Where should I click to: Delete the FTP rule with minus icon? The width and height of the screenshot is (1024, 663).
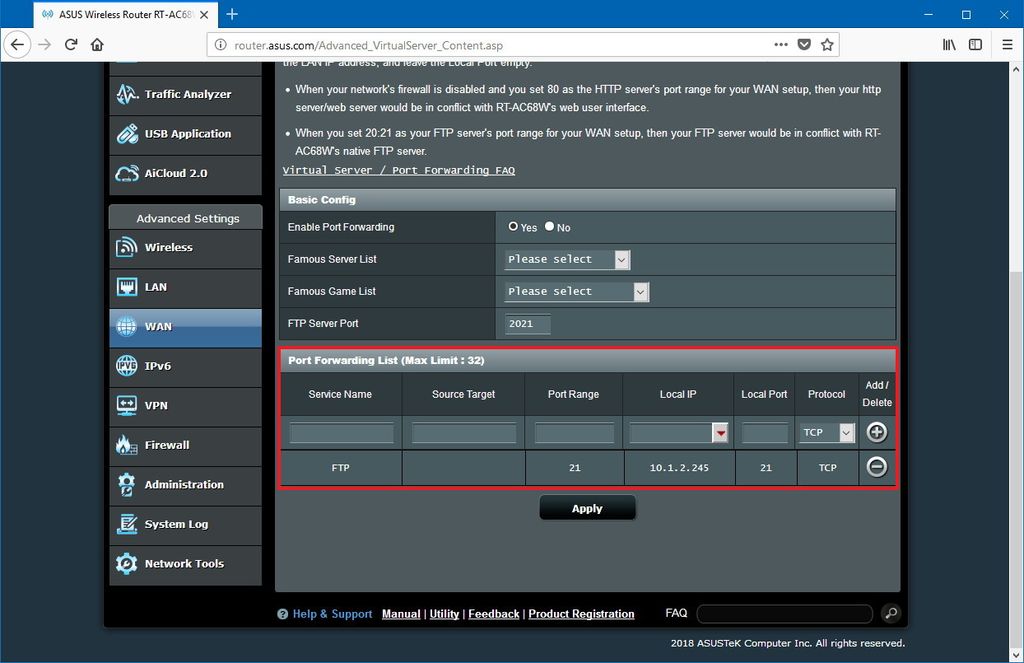tap(876, 466)
